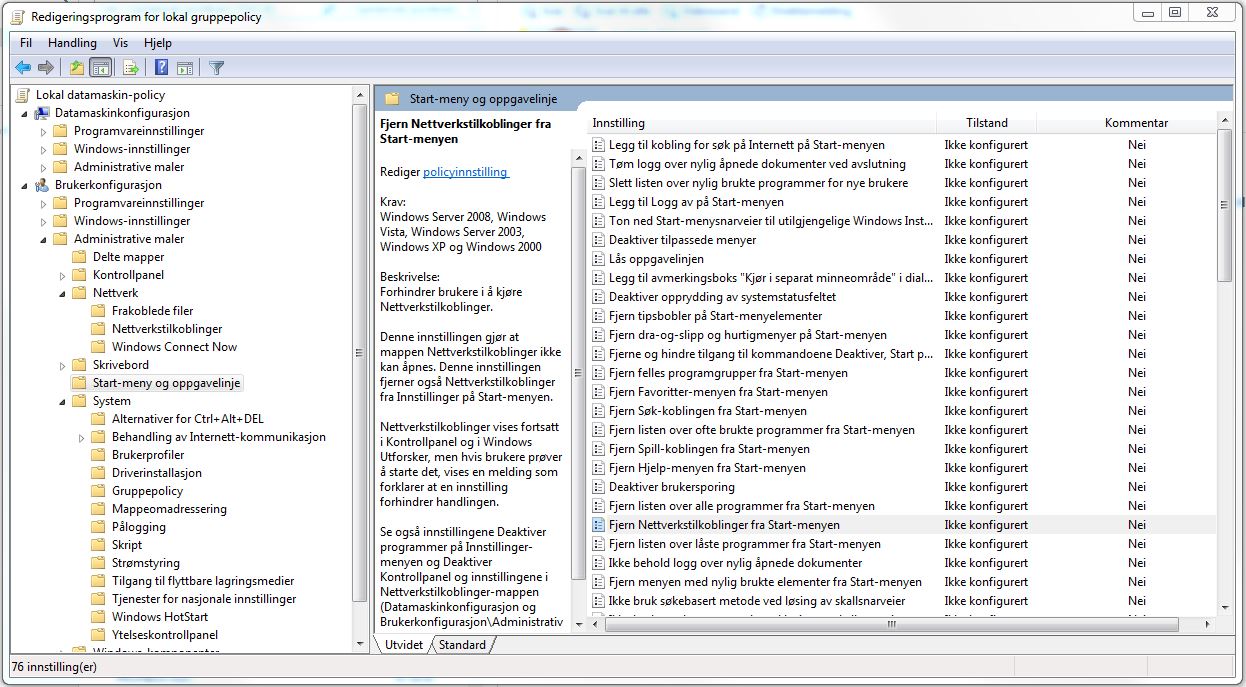Image resolution: width=1246 pixels, height=687 pixels.
Task: Open Help with the question mark icon
Action: [x=161, y=68]
